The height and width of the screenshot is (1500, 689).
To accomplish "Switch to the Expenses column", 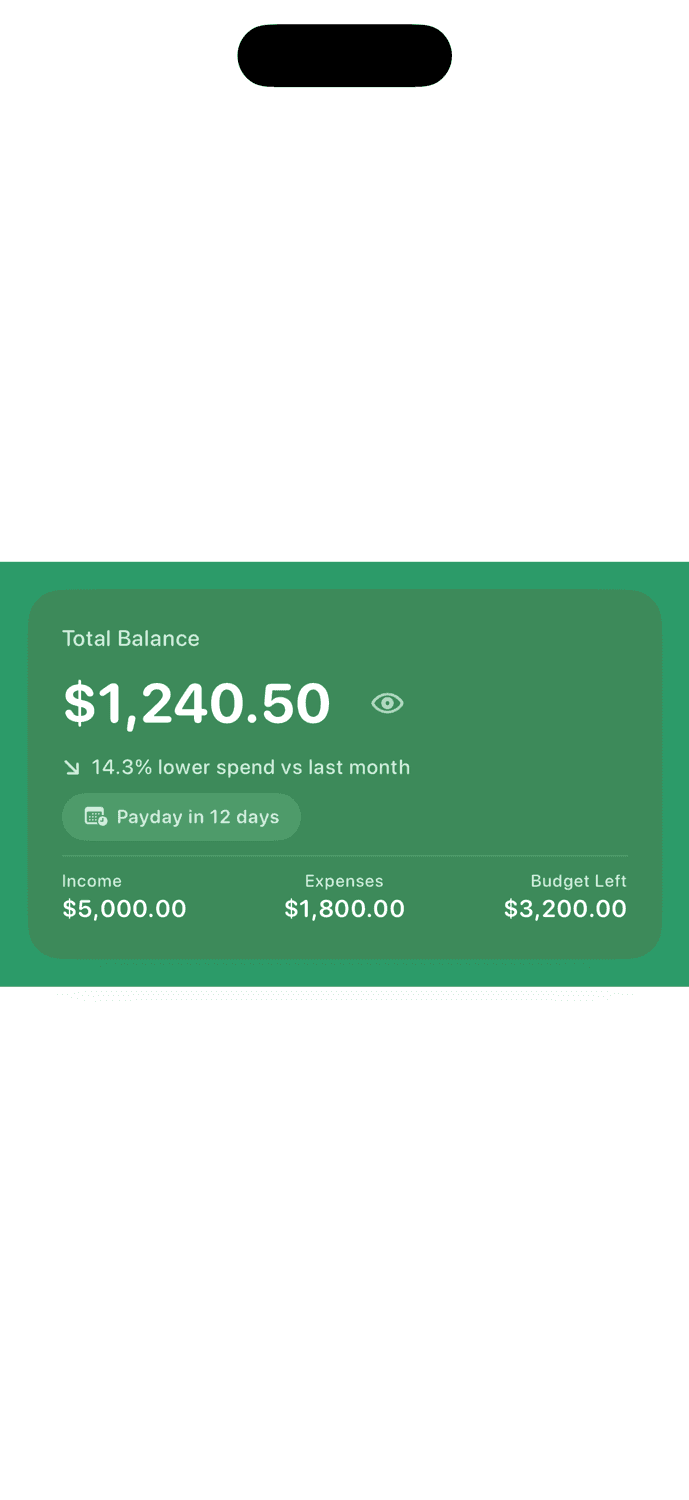I will pos(344,896).
